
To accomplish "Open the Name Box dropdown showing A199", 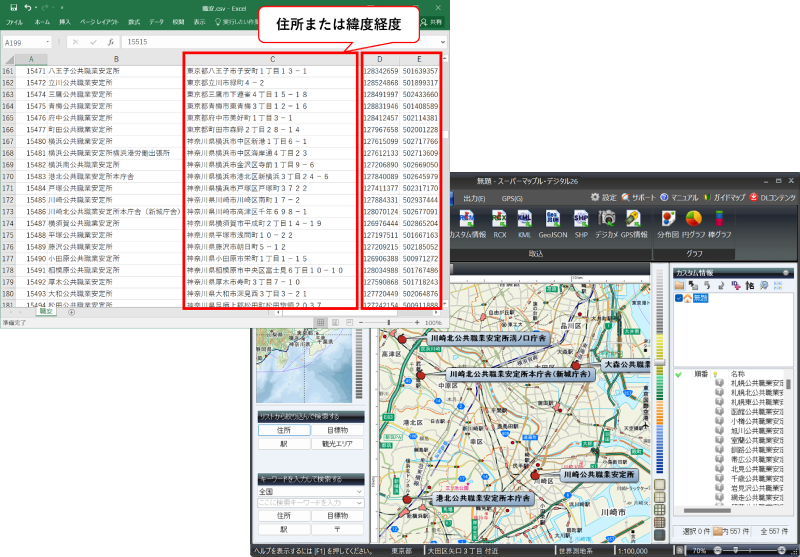I will (48, 42).
